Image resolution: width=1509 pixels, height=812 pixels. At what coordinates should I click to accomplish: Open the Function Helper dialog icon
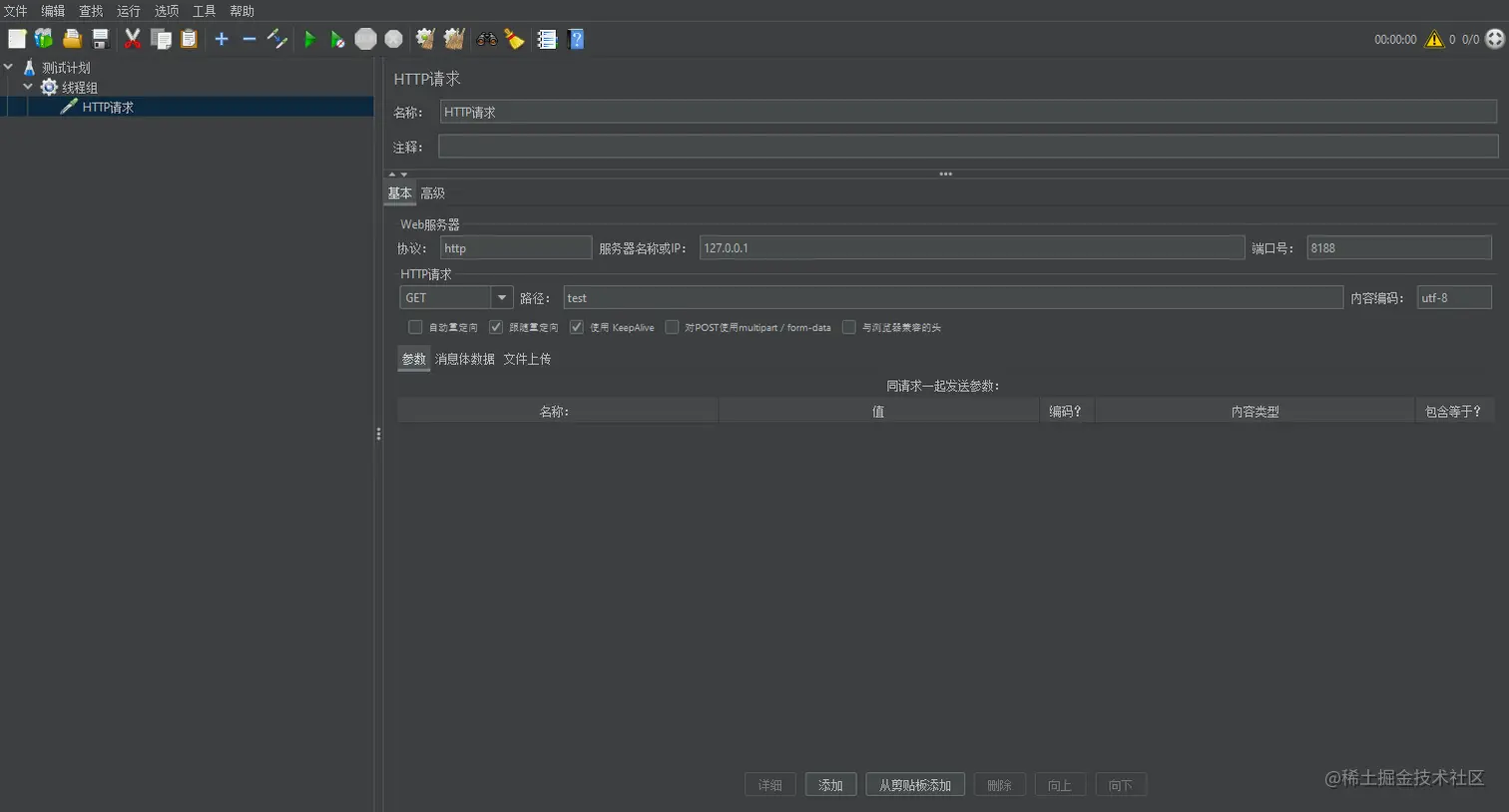(547, 39)
